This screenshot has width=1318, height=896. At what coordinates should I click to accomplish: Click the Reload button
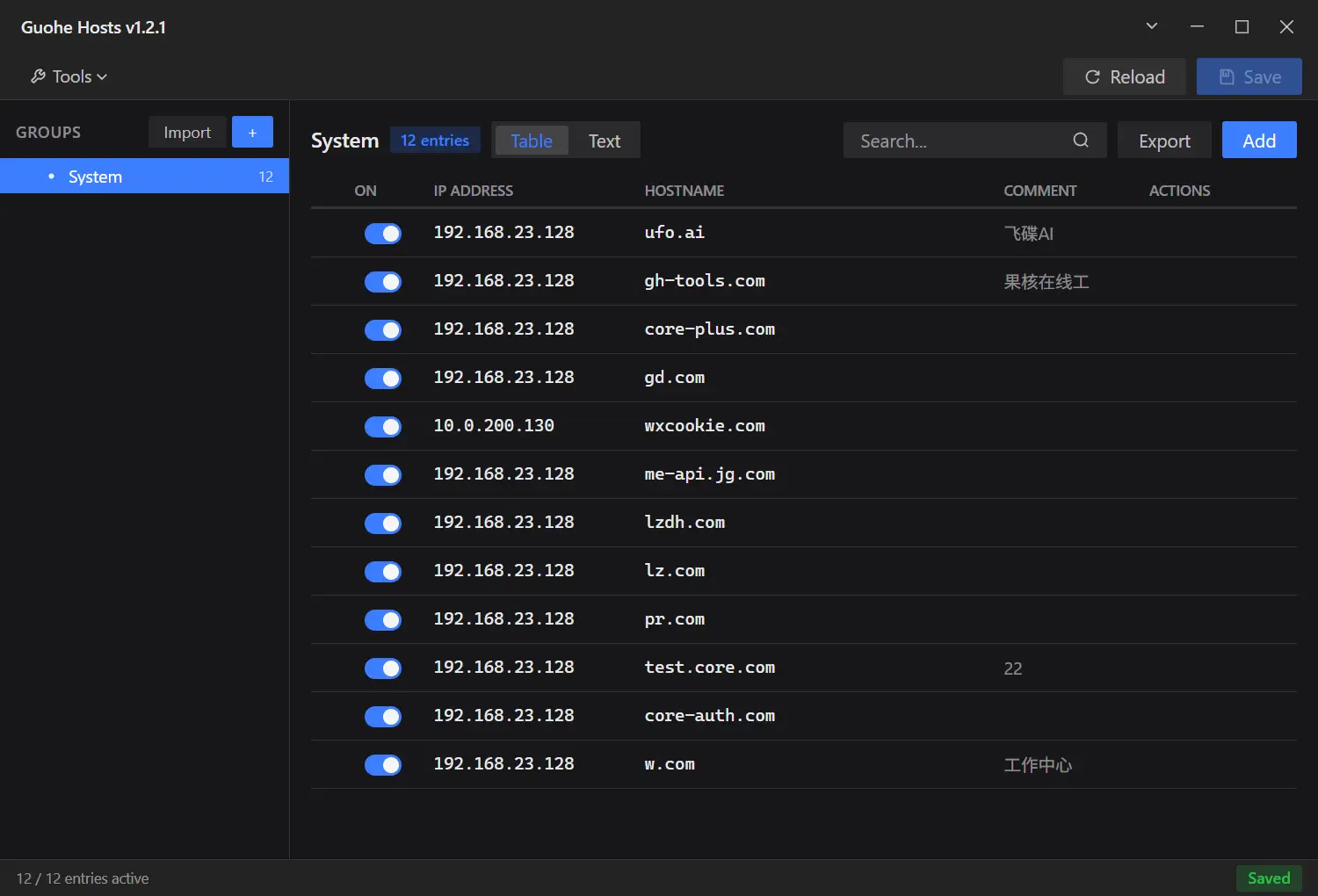[x=1124, y=77]
